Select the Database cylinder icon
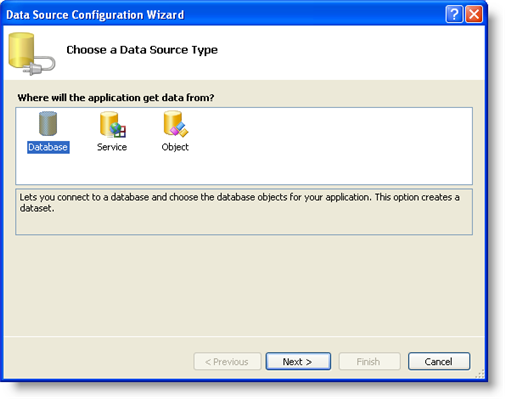The width and height of the screenshot is (505, 399). point(48,124)
